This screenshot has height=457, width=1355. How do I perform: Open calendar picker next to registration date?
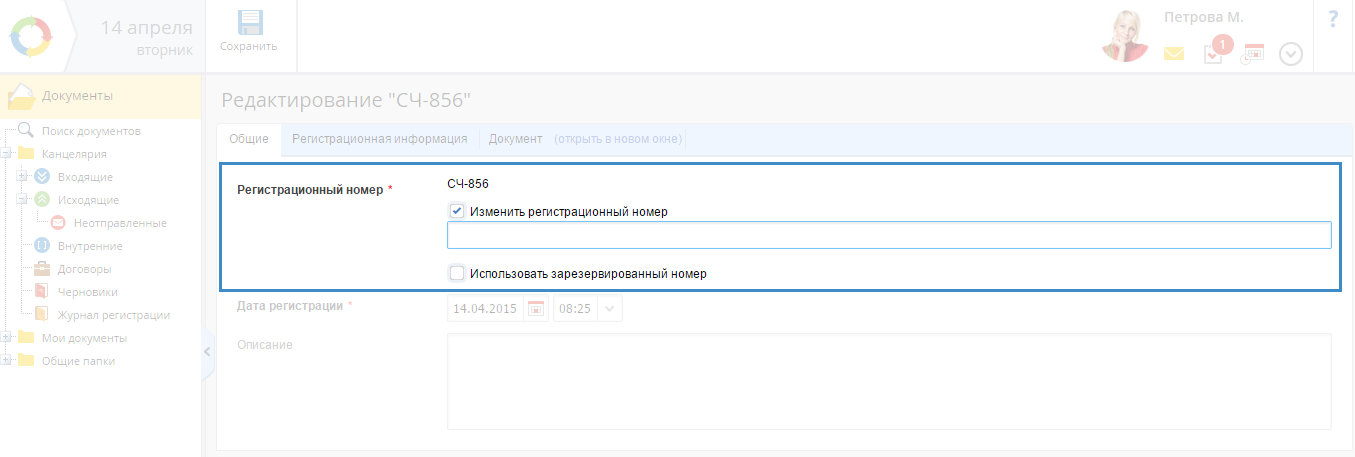point(537,308)
